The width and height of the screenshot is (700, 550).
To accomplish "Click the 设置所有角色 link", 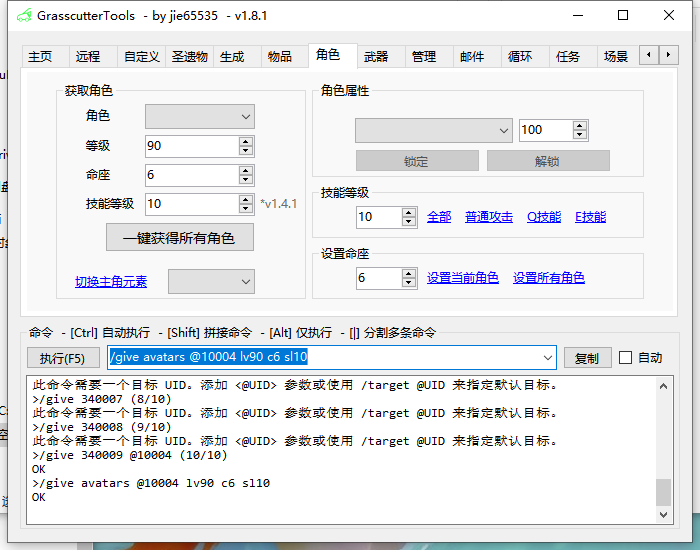I will (548, 278).
